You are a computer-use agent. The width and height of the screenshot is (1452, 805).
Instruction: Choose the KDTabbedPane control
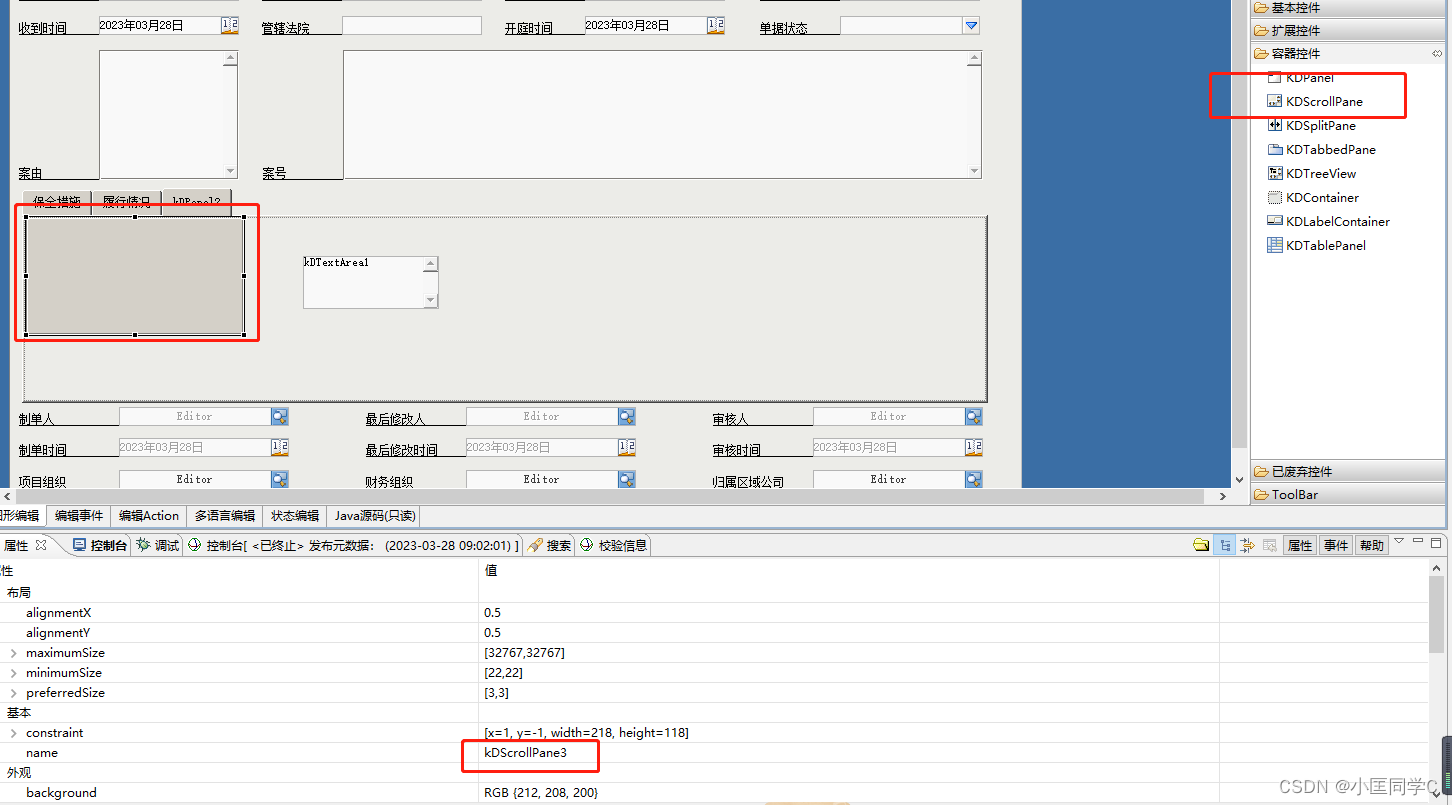pos(1321,149)
